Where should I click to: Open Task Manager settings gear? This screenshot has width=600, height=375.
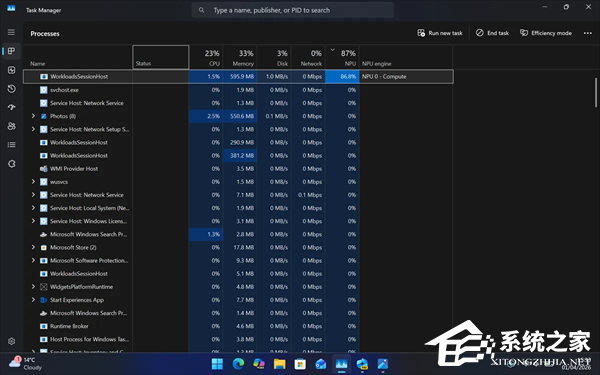click(x=11, y=341)
